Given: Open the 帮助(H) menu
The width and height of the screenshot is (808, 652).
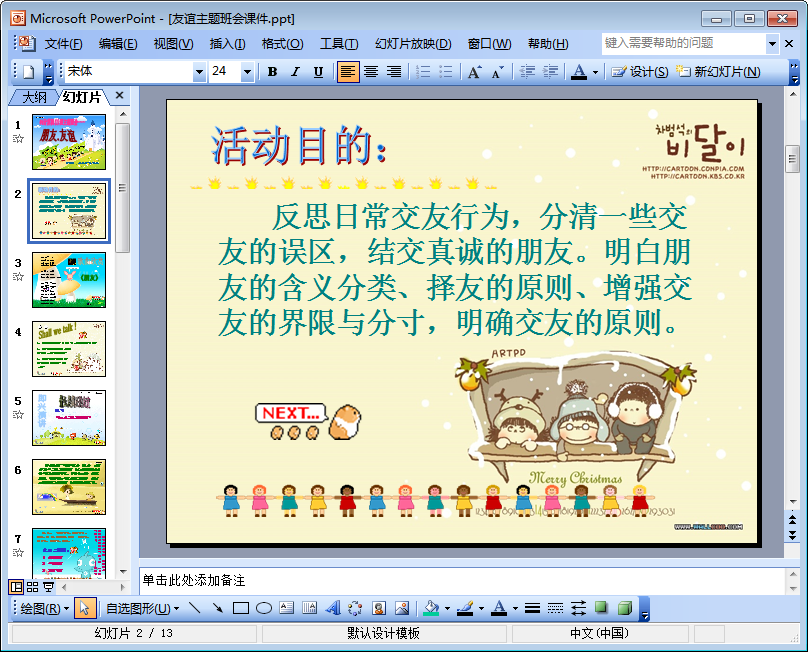Looking at the screenshot, I should (x=548, y=44).
